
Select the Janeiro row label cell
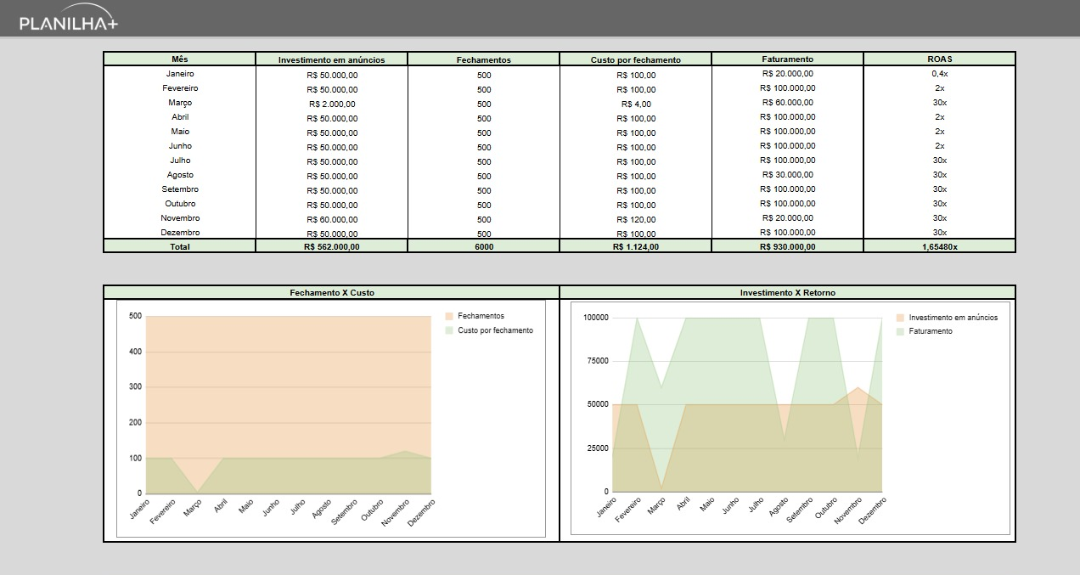click(x=179, y=74)
